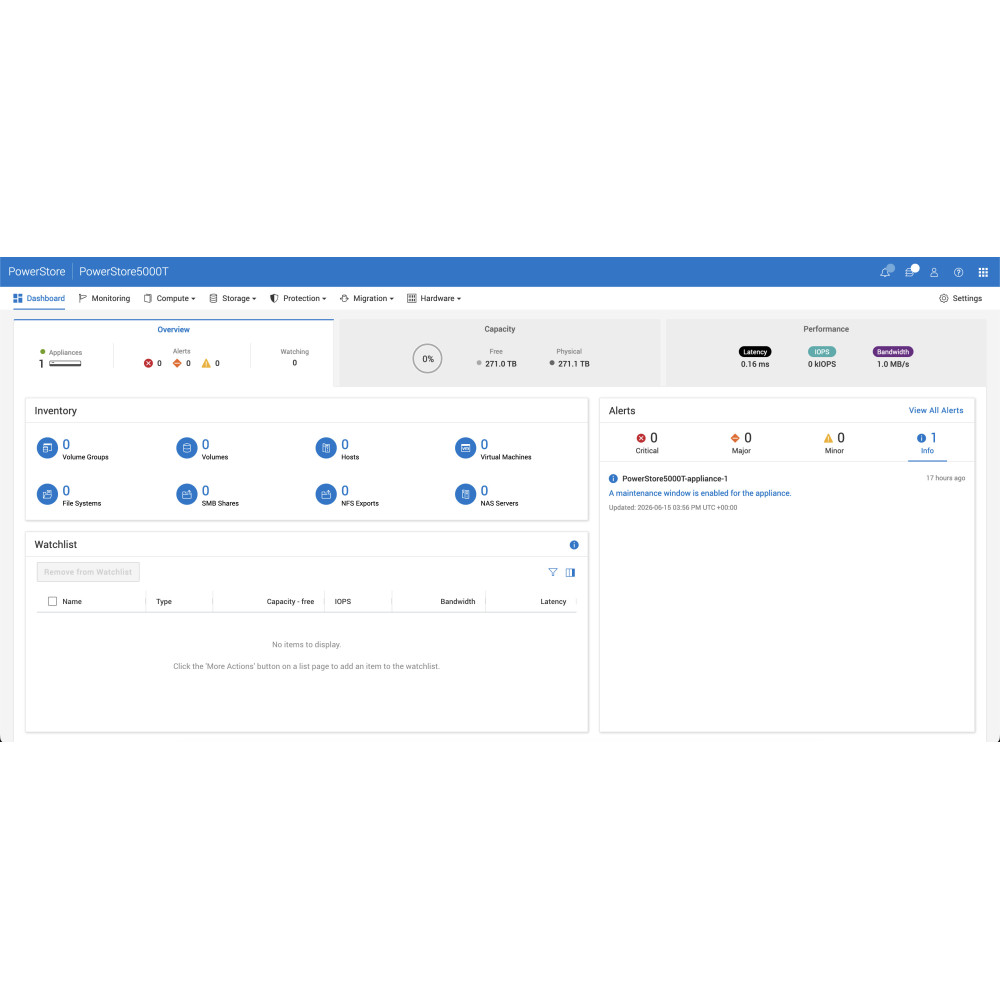This screenshot has width=1000, height=1000.
Task: Click the appliance image in Overview
Action: (65, 364)
